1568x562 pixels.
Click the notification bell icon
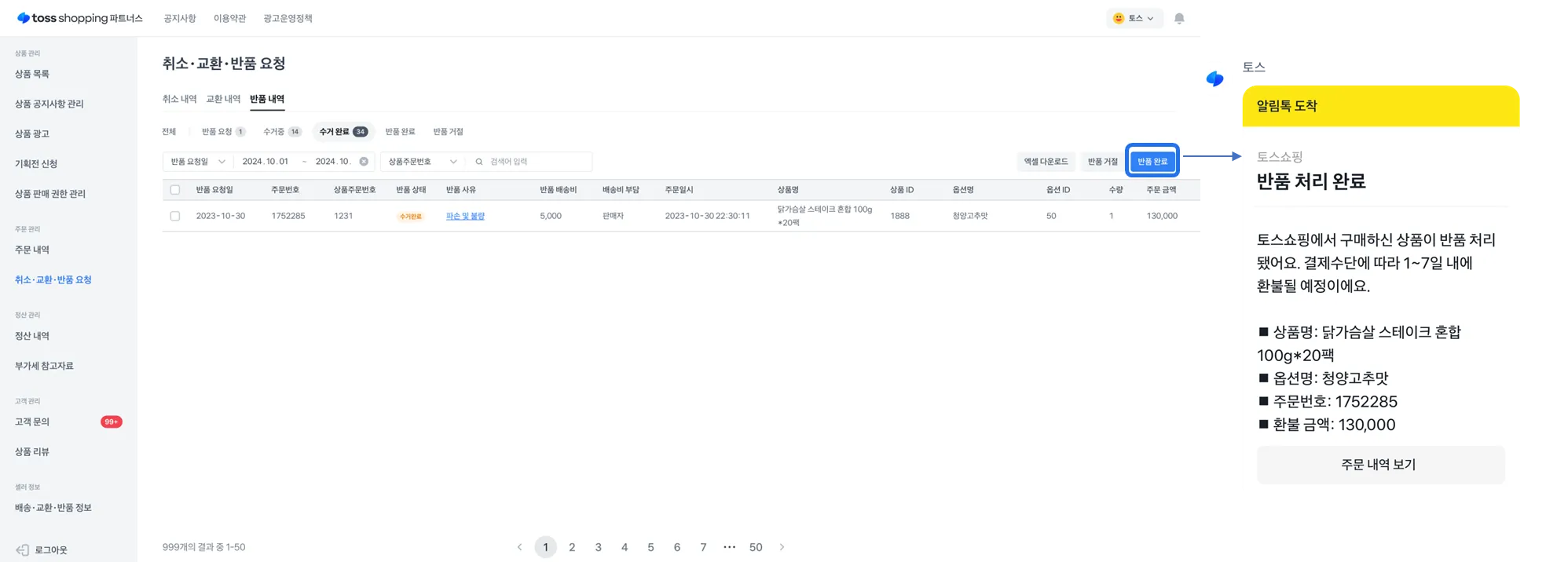[x=1178, y=19]
